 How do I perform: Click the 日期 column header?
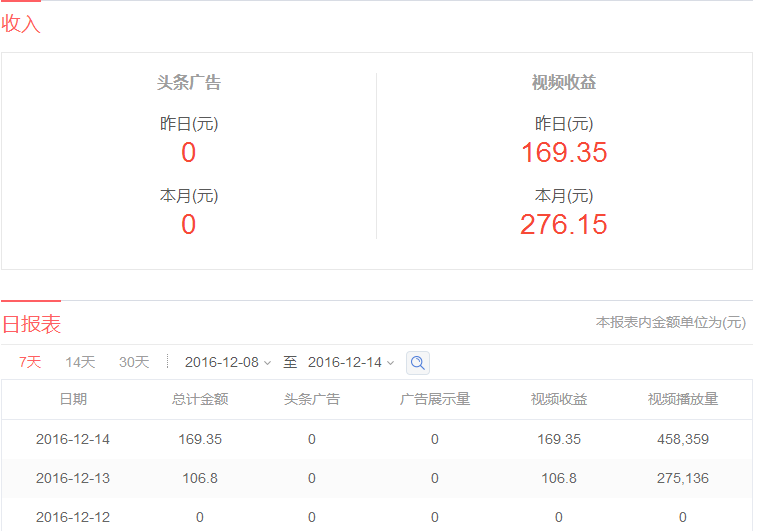(73, 399)
